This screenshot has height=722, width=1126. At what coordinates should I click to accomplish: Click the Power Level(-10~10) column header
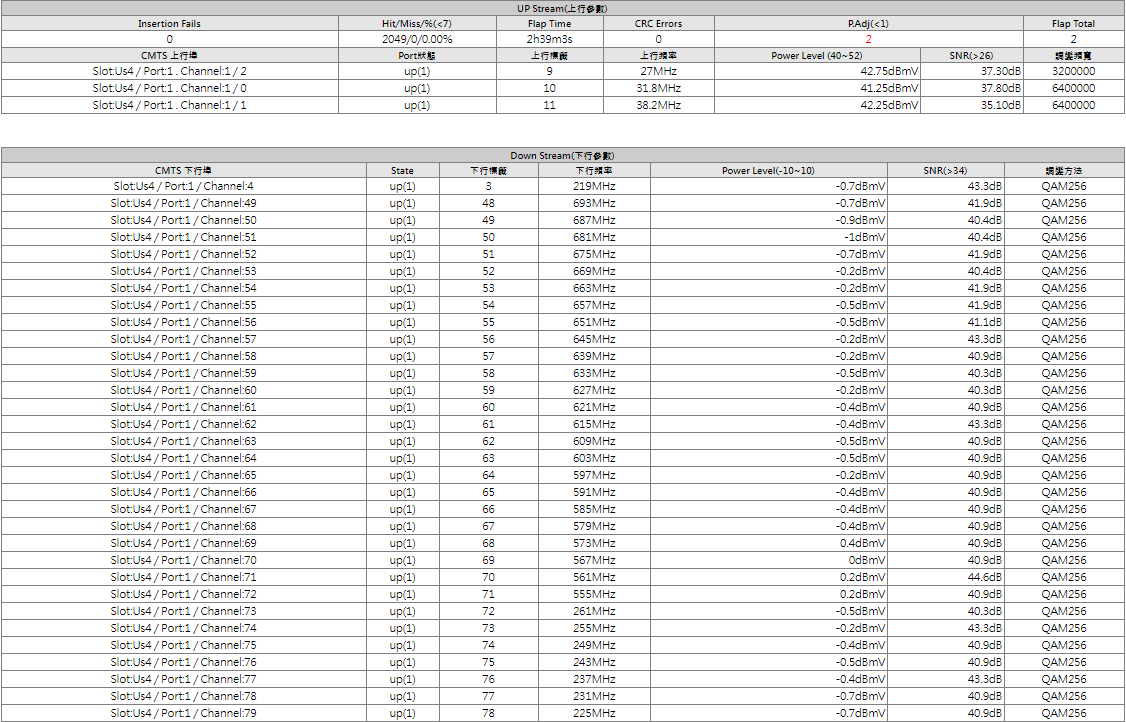click(x=768, y=171)
